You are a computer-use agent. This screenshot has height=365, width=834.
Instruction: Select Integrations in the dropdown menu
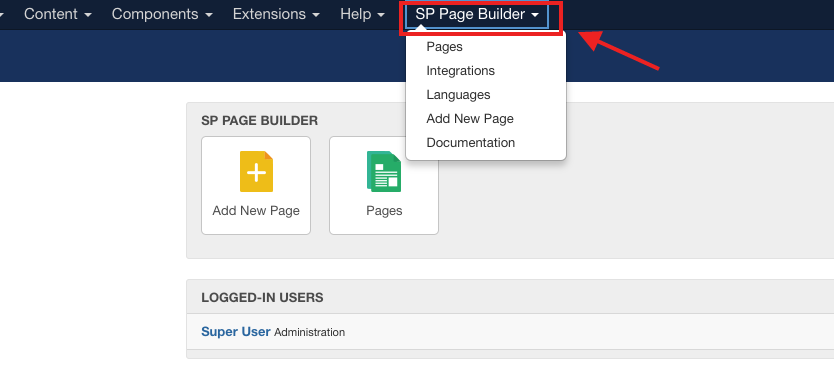(x=461, y=71)
